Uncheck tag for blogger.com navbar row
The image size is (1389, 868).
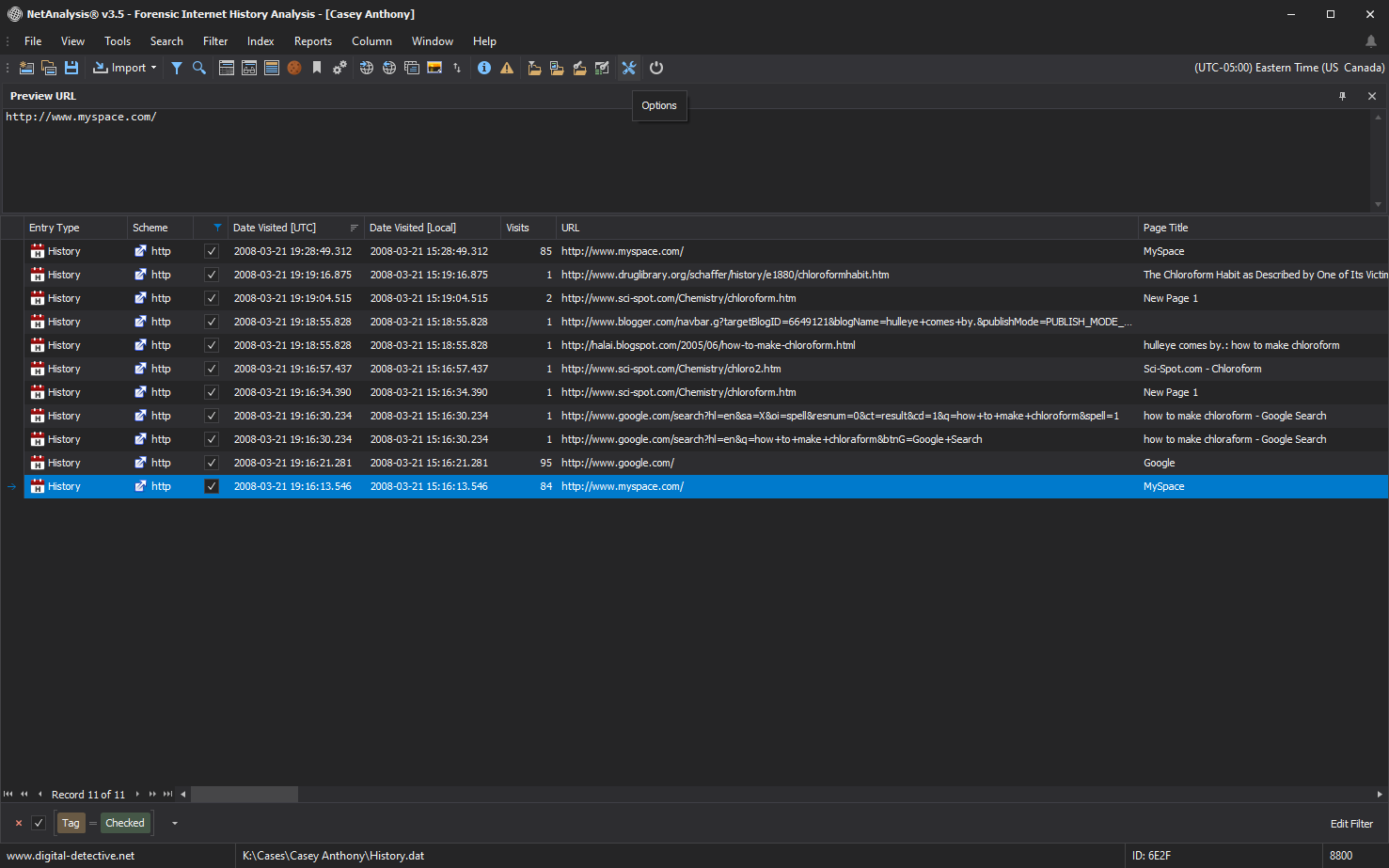[212, 322]
